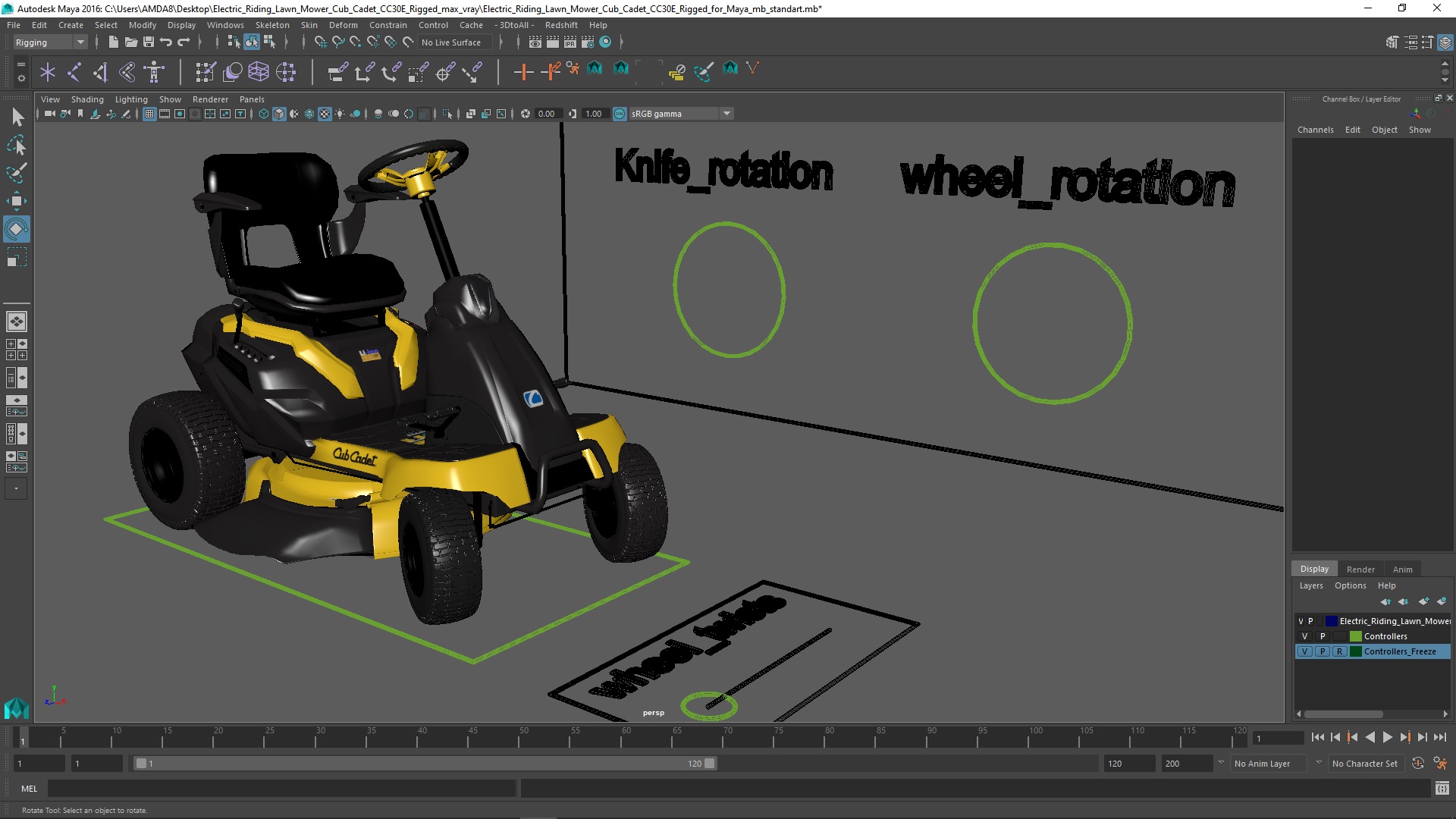Click the MEL command language label
The width and height of the screenshot is (1456, 819).
click(x=29, y=789)
